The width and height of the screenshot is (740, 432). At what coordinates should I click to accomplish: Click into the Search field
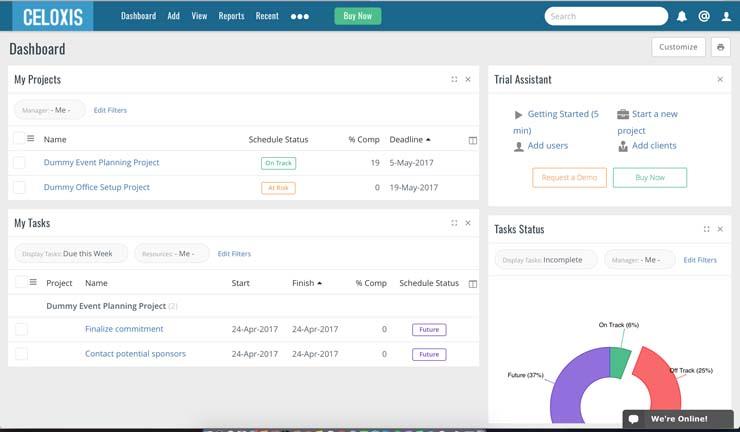606,17
